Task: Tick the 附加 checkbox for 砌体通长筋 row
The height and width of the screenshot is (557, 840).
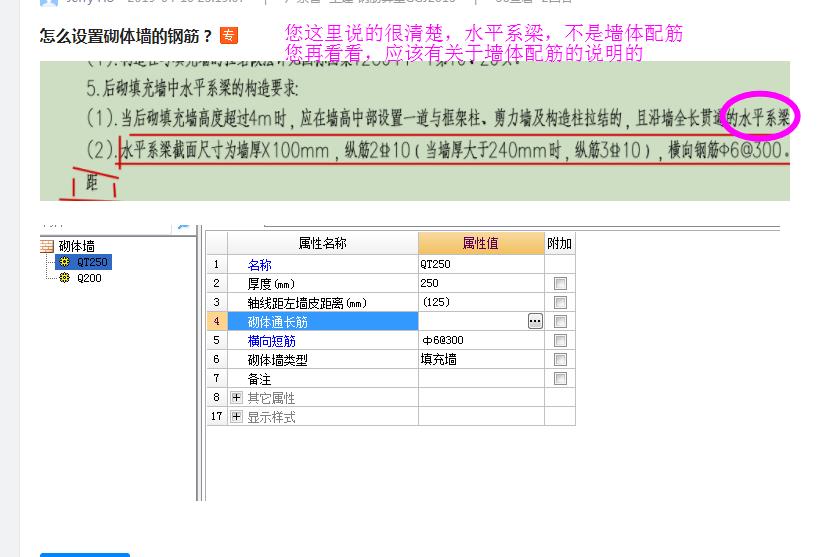Action: (560, 321)
